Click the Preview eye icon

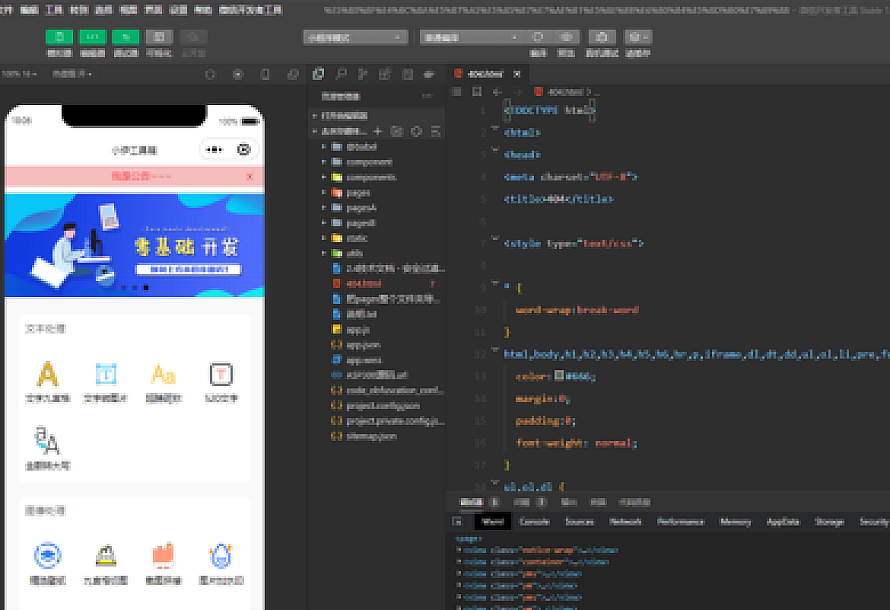pos(566,37)
